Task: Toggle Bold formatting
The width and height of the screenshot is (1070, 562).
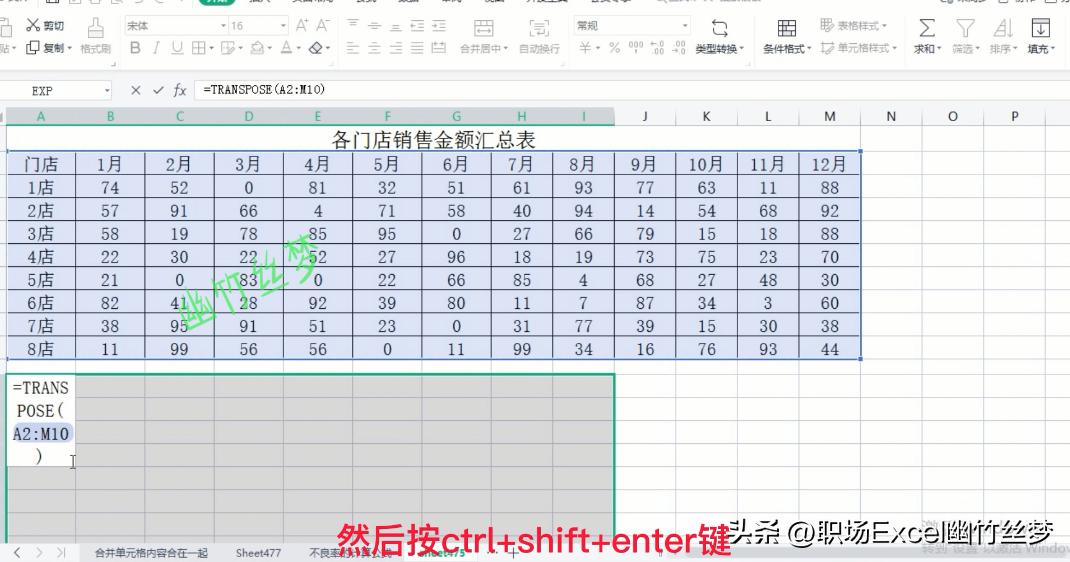Action: point(135,48)
